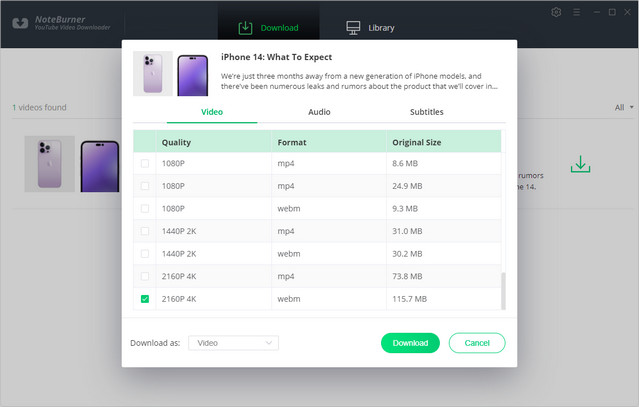Image resolution: width=639 pixels, height=407 pixels.
Task: Check the 2160P 4K mp4 checkbox
Action: coord(145,276)
